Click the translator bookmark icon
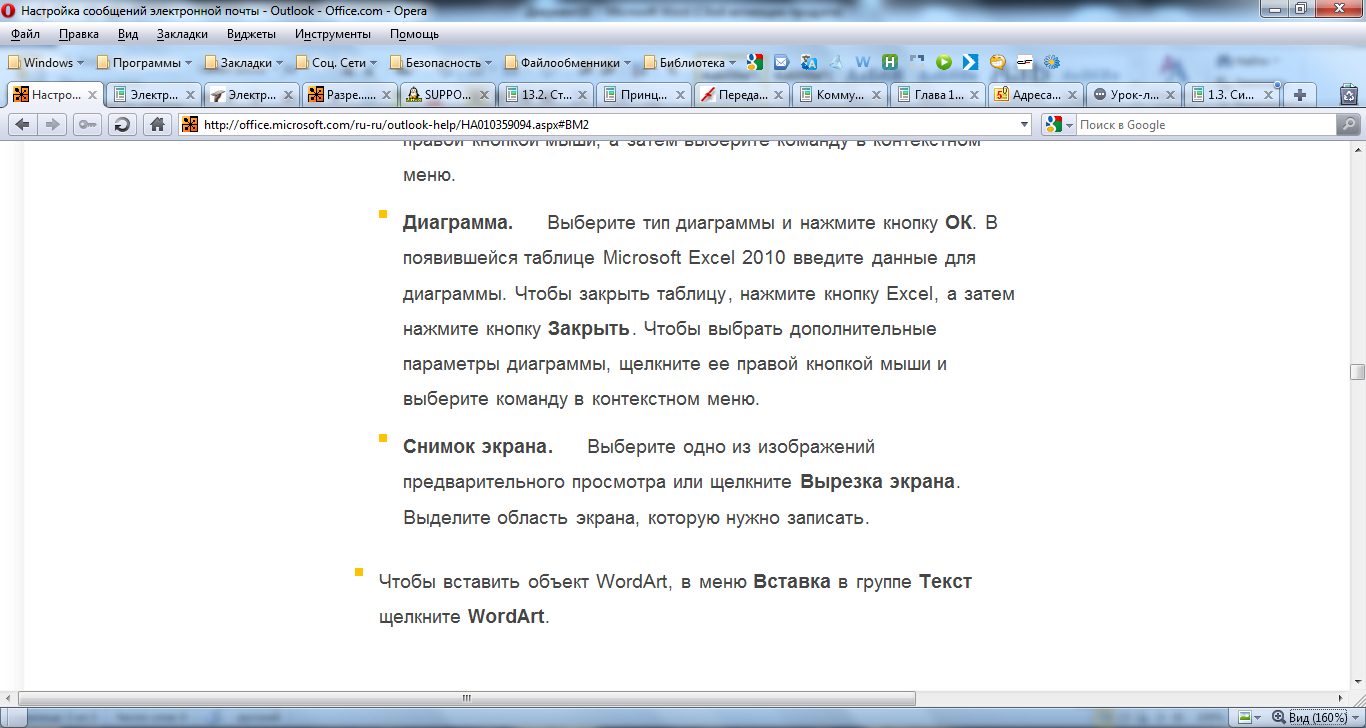This screenshot has width=1366, height=728. click(x=809, y=62)
